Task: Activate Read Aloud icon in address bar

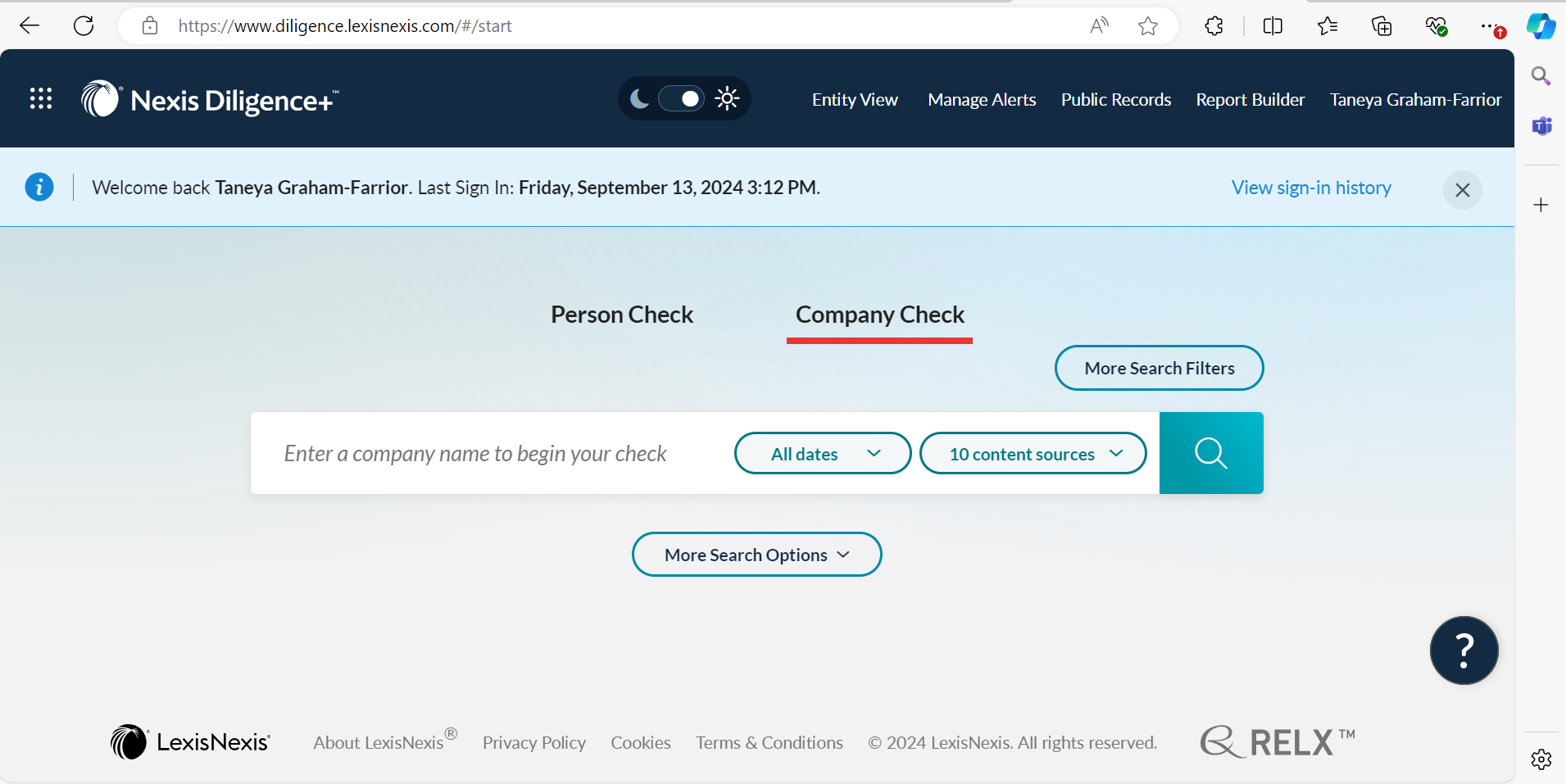Action: 1099,26
